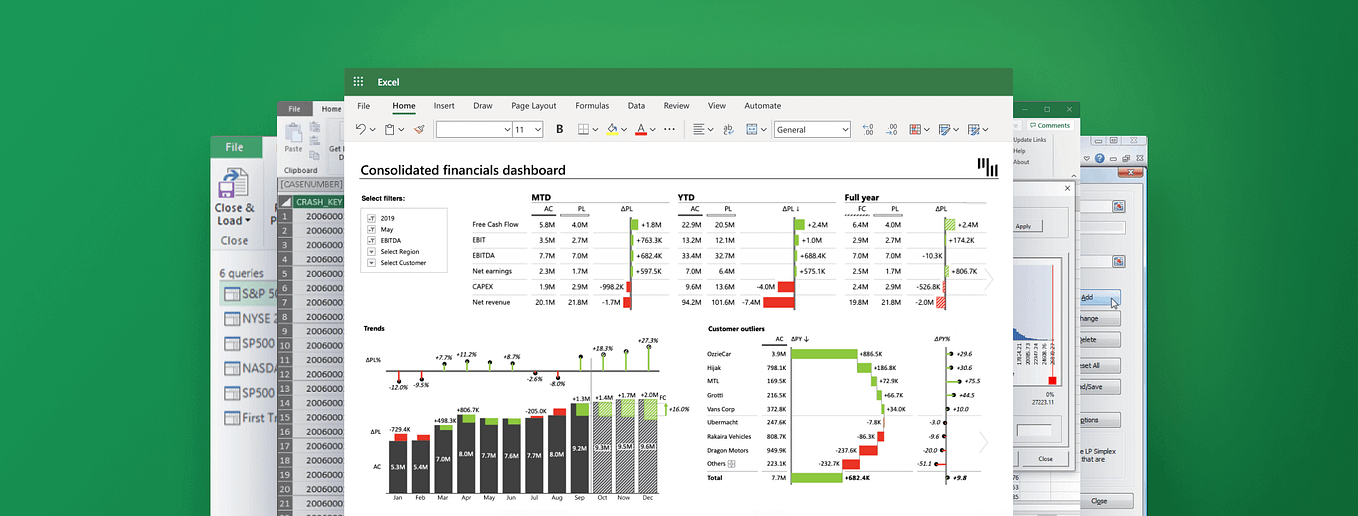Select the NASDA query in list
Image resolution: width=1358 pixels, height=516 pixels.
point(248,368)
